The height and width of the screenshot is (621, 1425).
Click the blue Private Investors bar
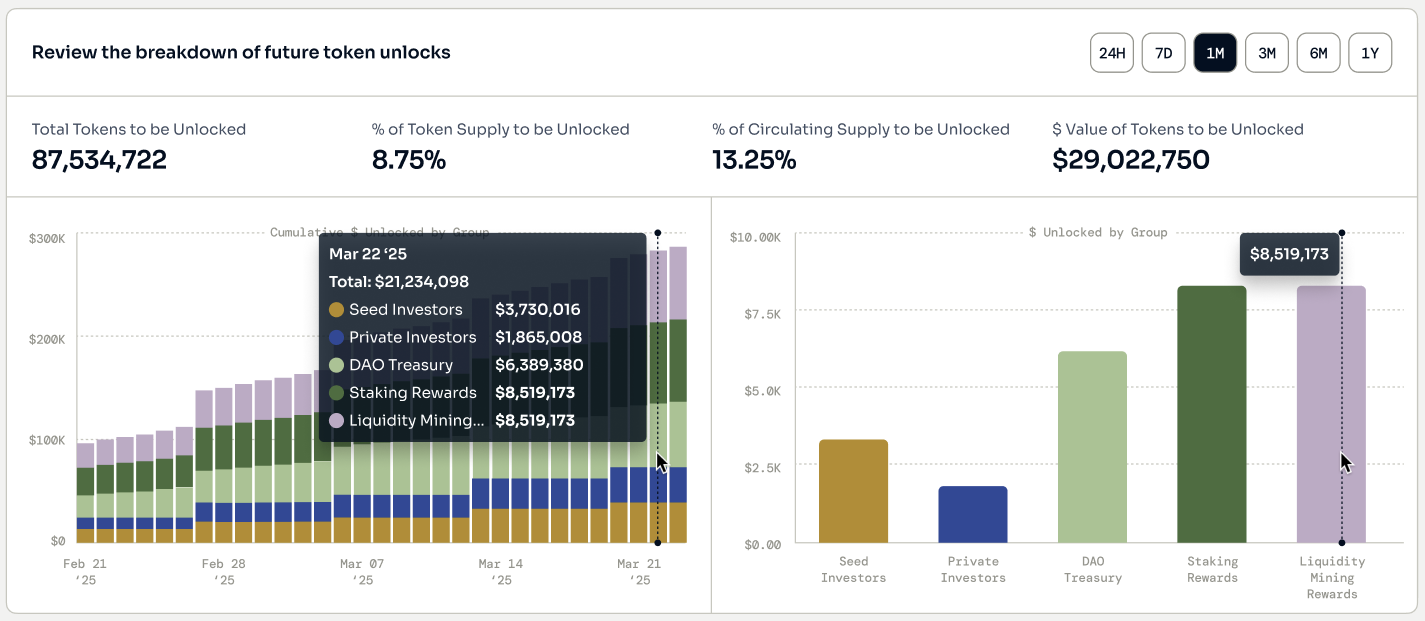[972, 514]
